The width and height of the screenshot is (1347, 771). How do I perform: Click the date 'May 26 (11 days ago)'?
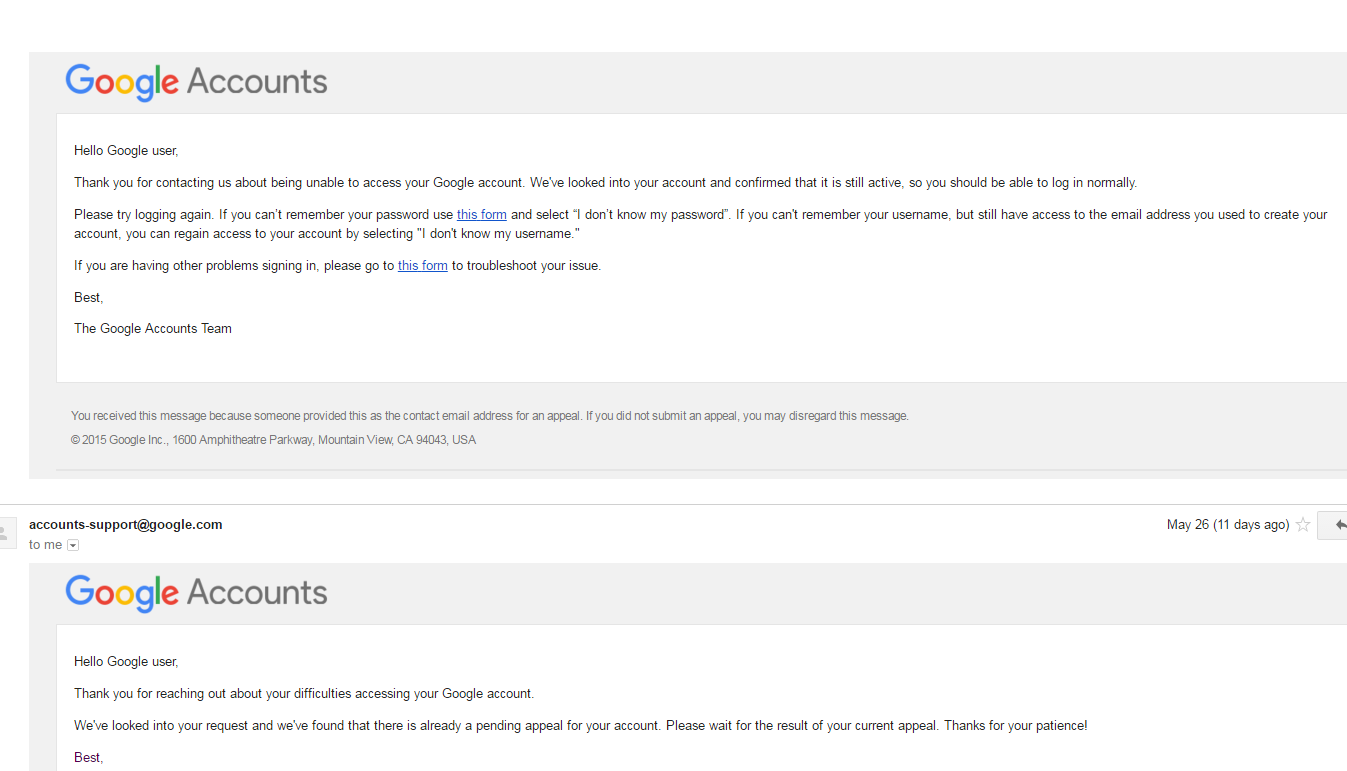coord(1228,525)
